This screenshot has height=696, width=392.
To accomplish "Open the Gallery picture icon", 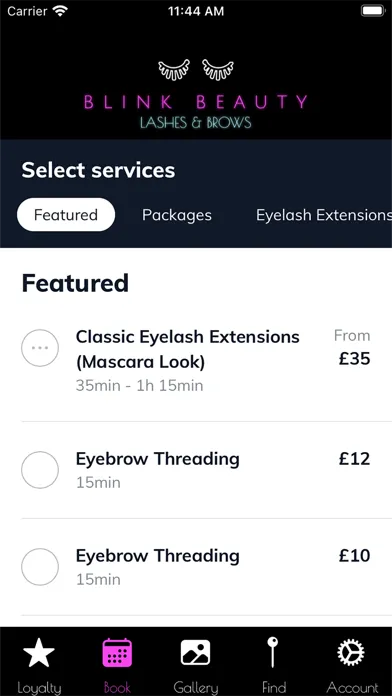I will pos(195,653).
